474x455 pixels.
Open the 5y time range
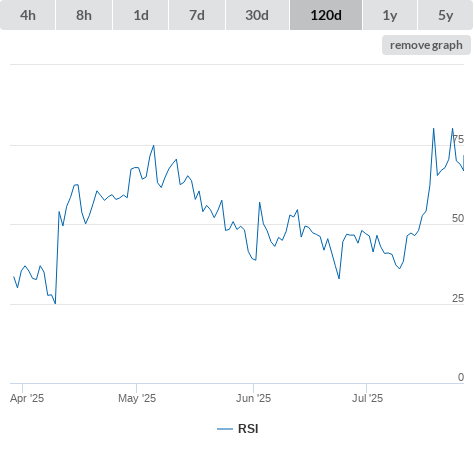coord(446,15)
